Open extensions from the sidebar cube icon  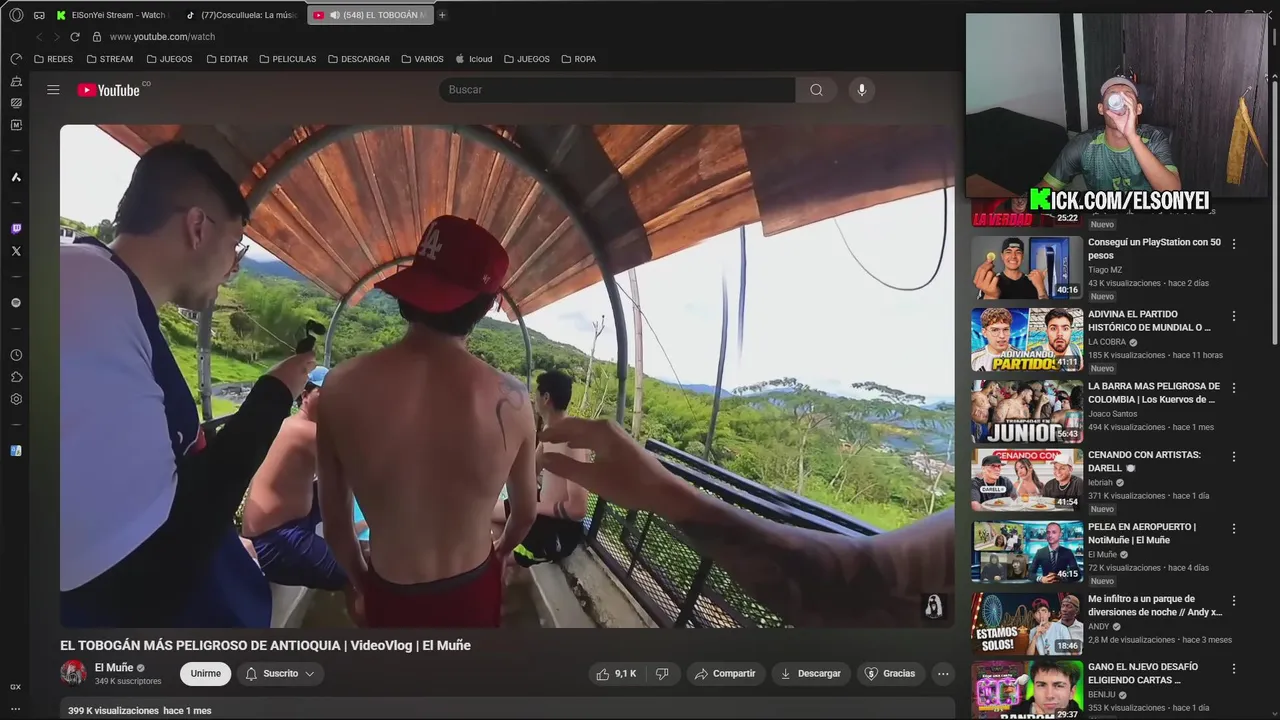click(16, 377)
